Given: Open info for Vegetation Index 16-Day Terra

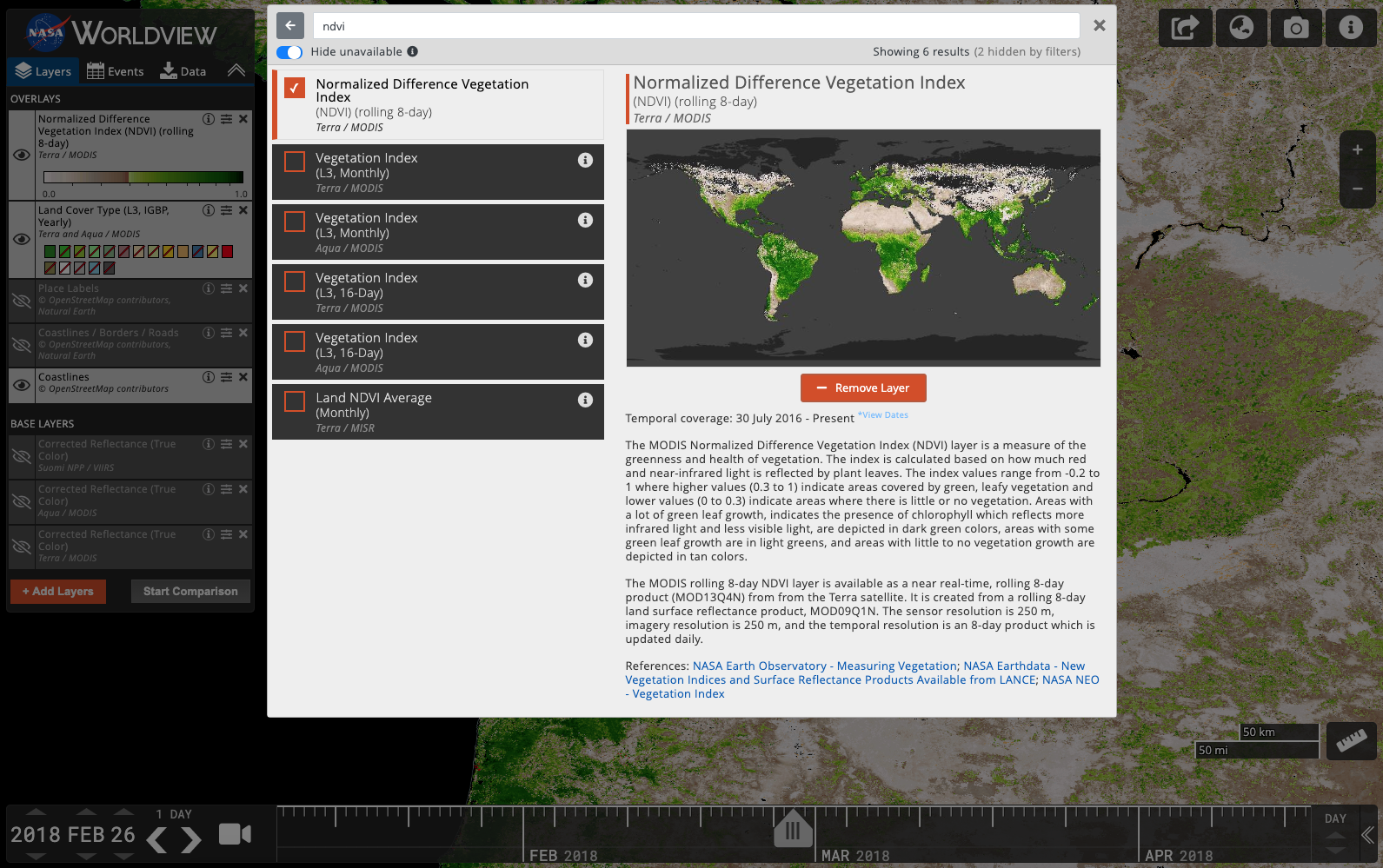Looking at the screenshot, I should point(585,280).
